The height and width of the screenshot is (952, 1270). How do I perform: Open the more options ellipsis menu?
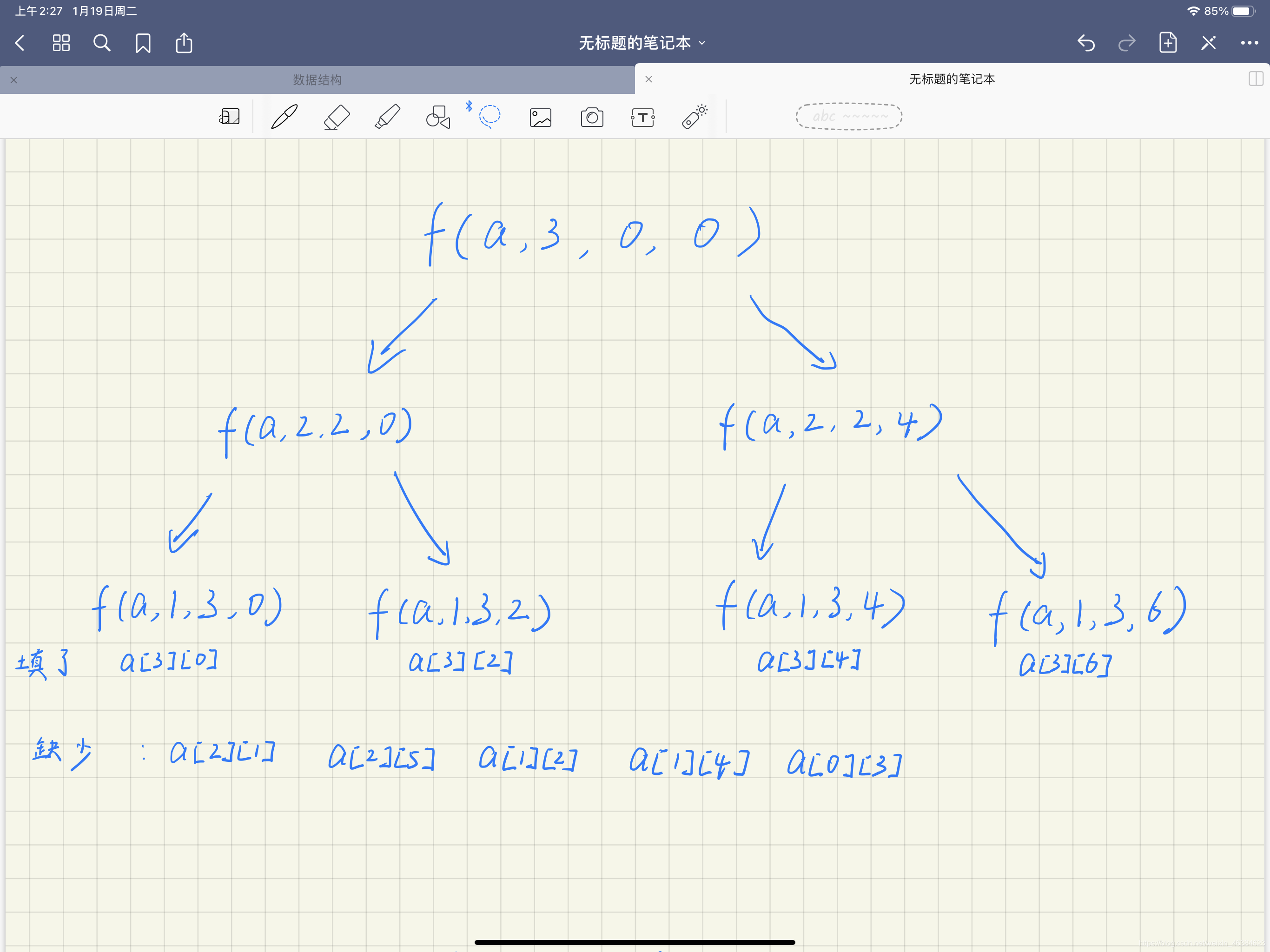click(x=1250, y=43)
